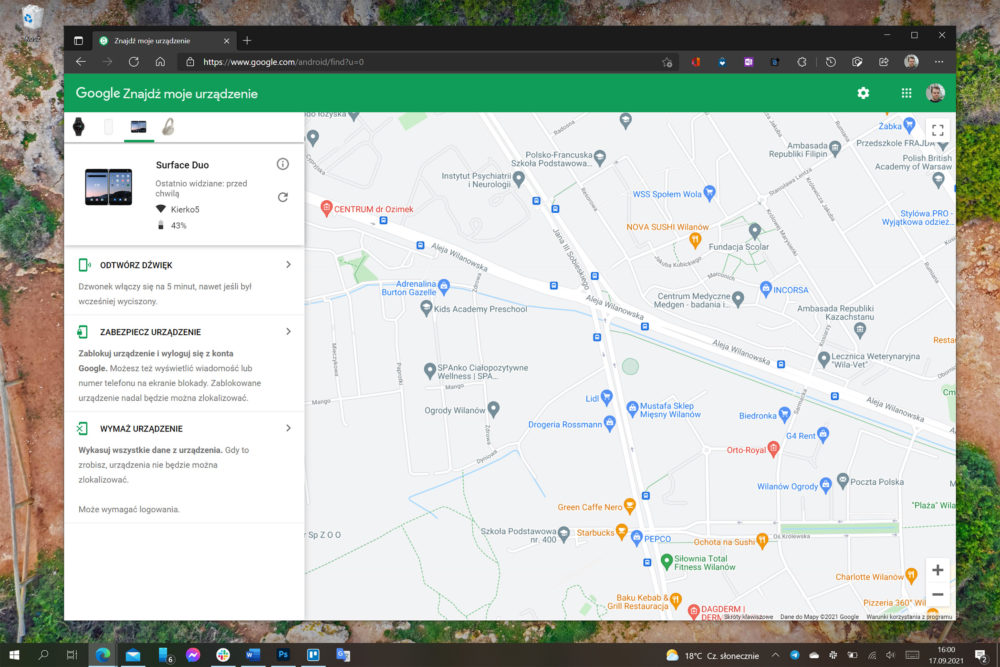This screenshot has height=667, width=1000.
Task: Click the play sound phone icon
Action: pos(84,265)
